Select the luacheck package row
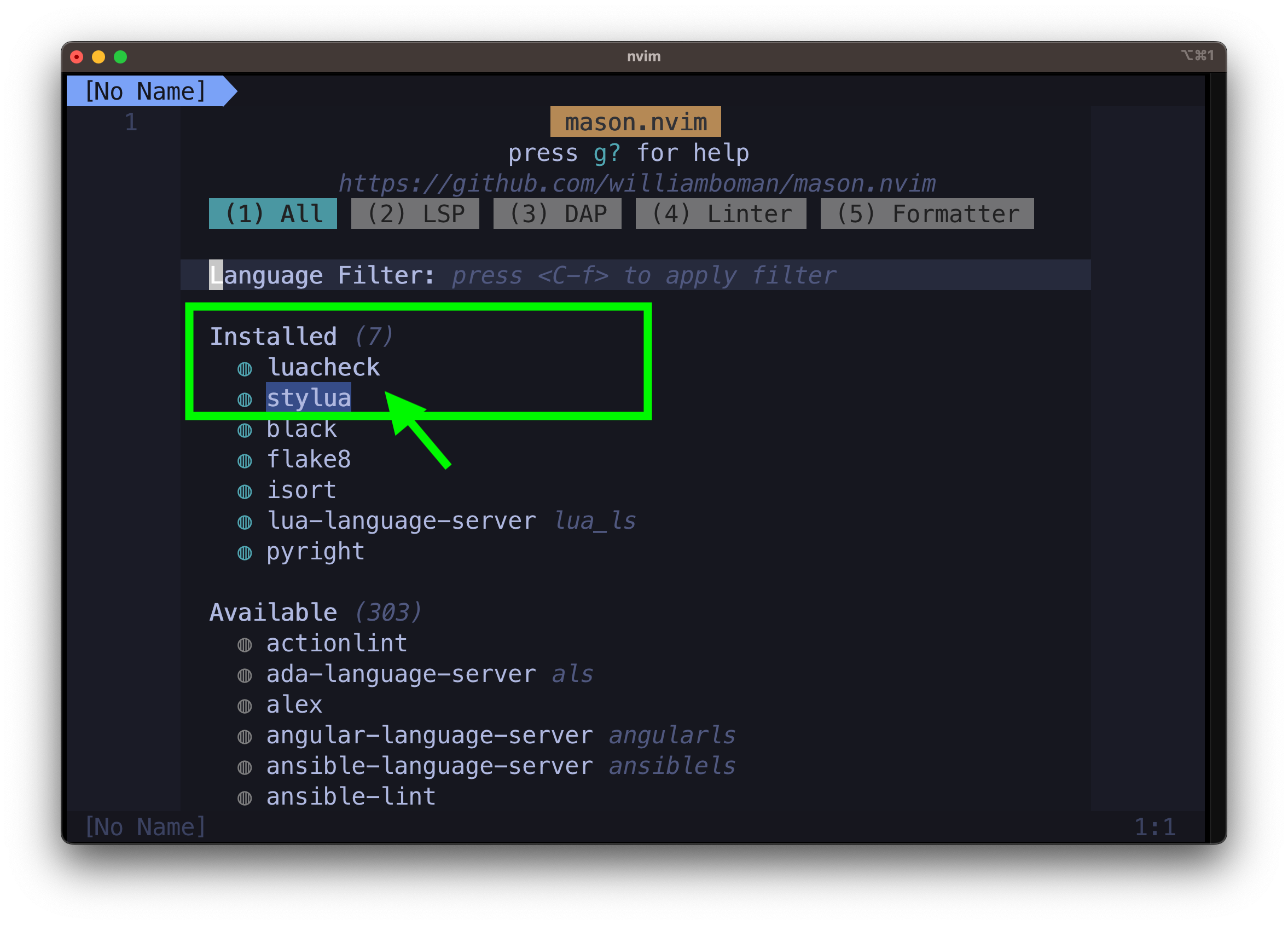This screenshot has width=1288, height=925. 323,367
